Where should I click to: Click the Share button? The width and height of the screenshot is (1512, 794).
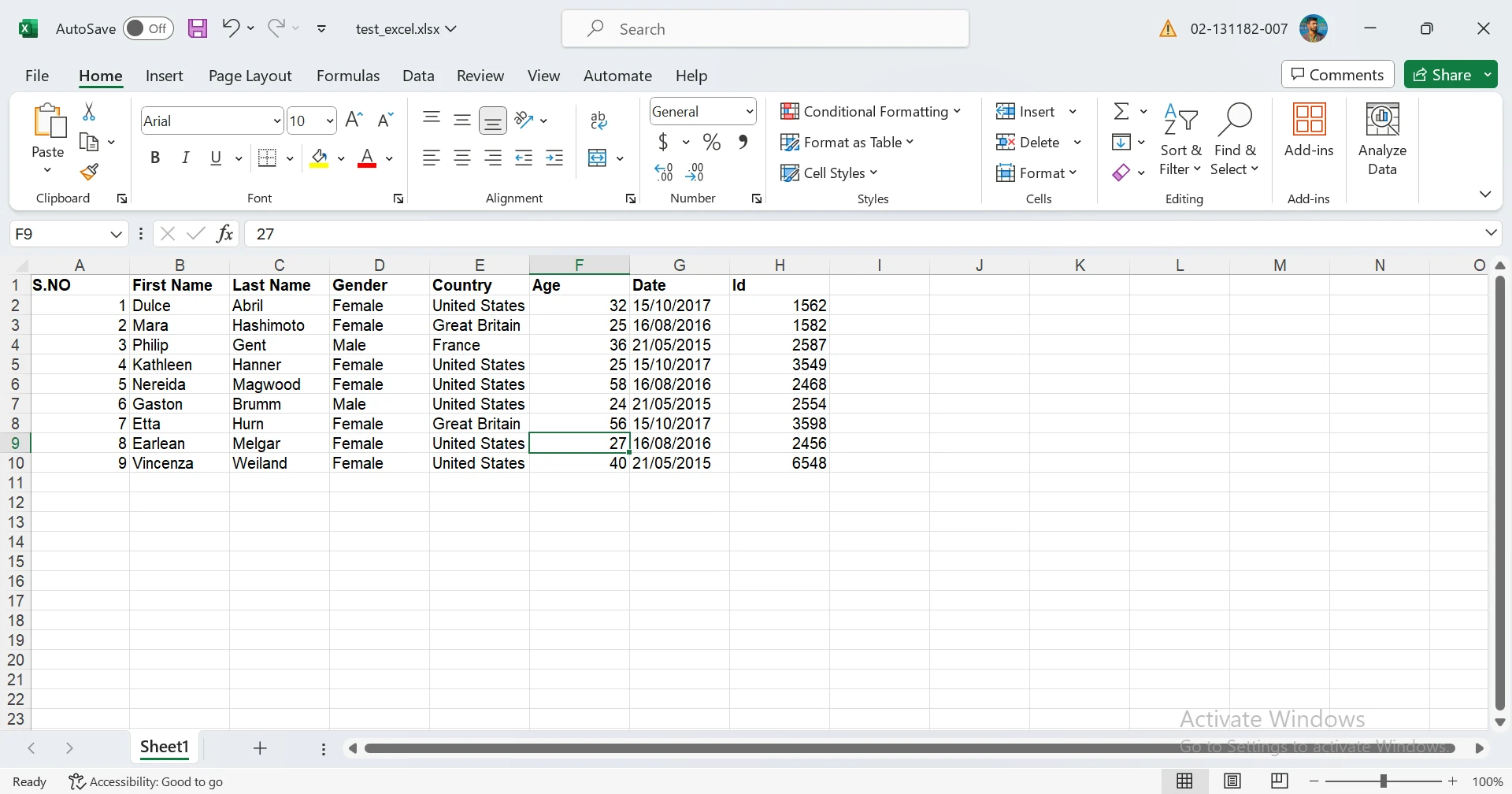point(1442,75)
